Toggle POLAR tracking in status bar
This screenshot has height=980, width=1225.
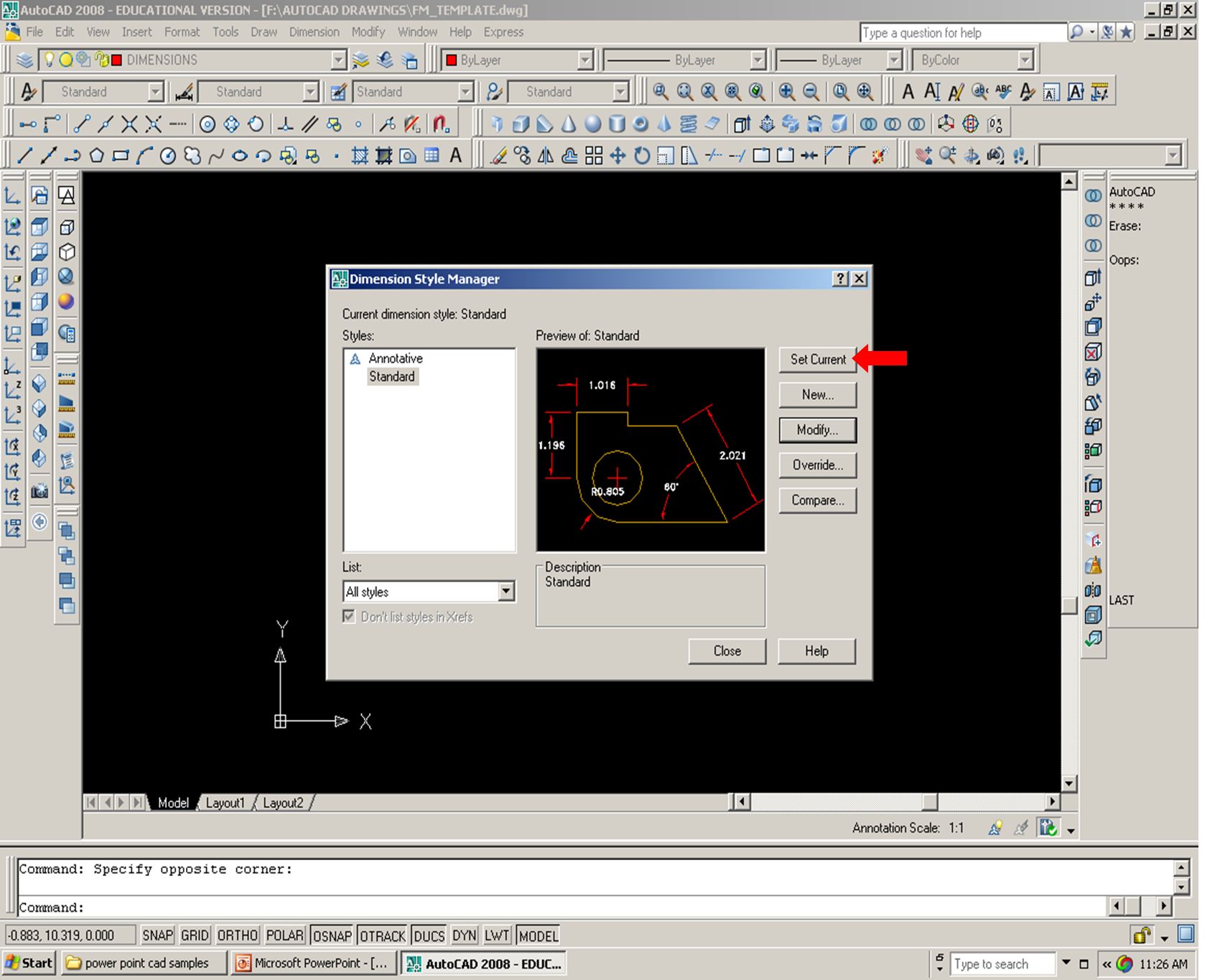coord(285,935)
